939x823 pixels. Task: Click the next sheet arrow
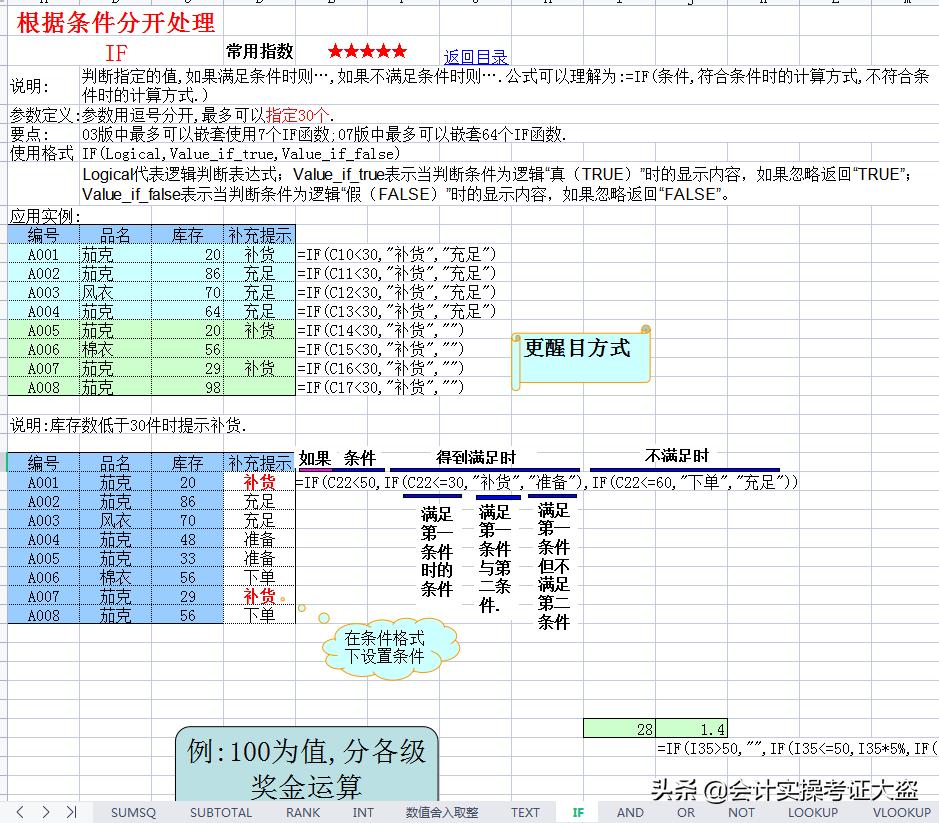coord(46,813)
